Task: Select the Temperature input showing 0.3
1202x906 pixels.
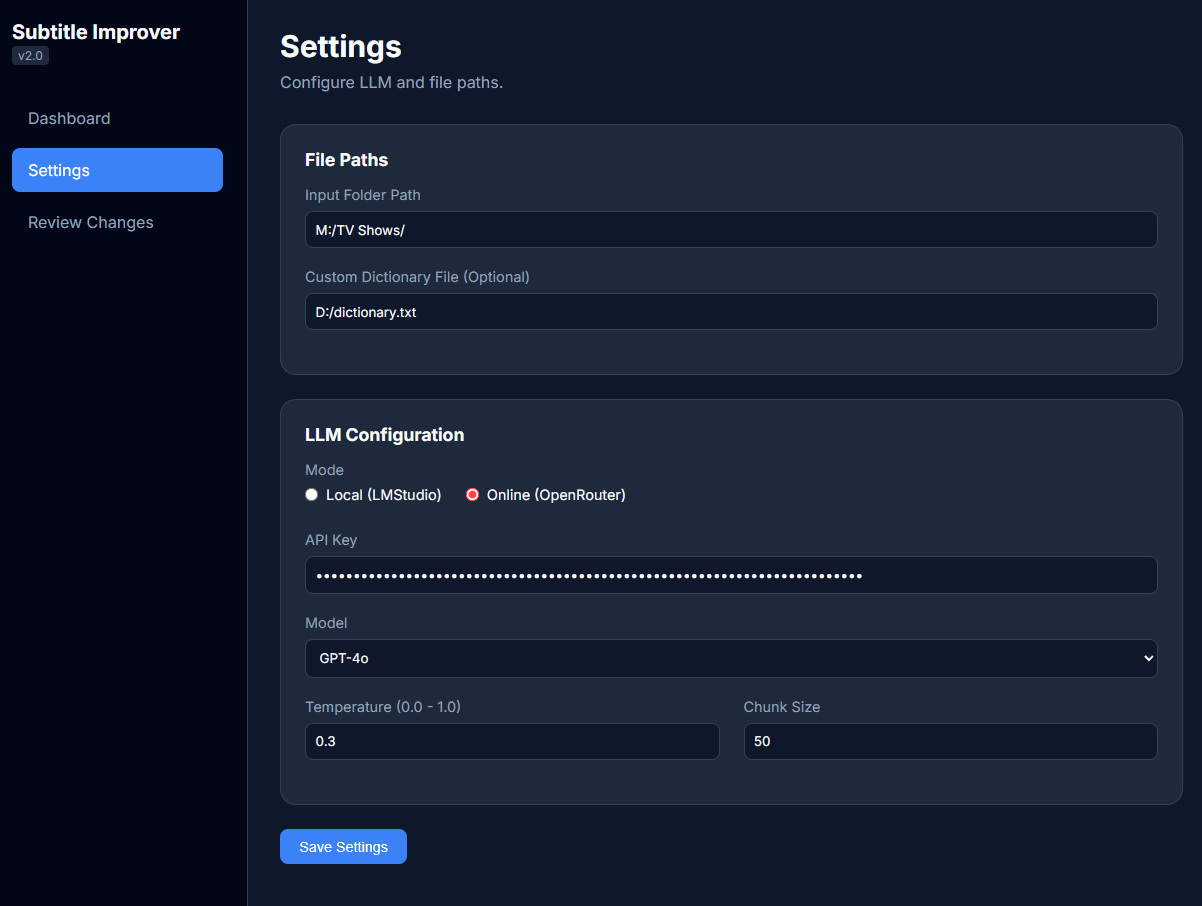Action: tap(511, 742)
